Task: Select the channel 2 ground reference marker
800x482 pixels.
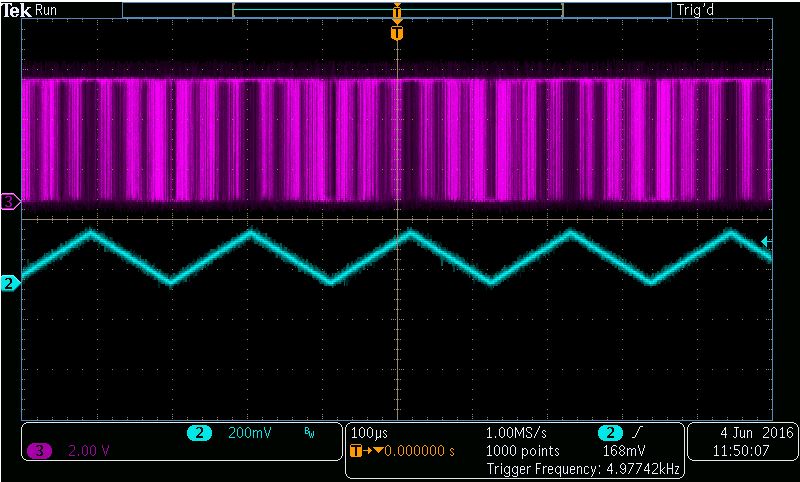Action: pyautogui.click(x=10, y=284)
